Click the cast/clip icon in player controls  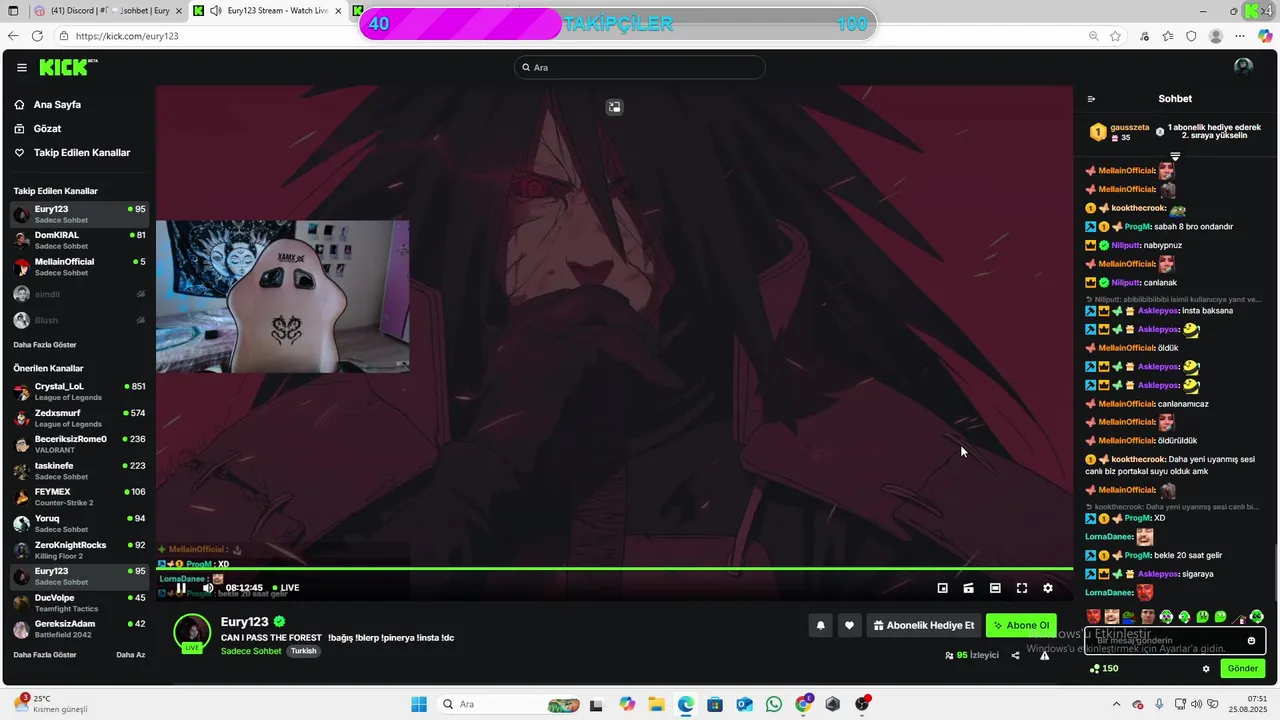tap(968, 588)
